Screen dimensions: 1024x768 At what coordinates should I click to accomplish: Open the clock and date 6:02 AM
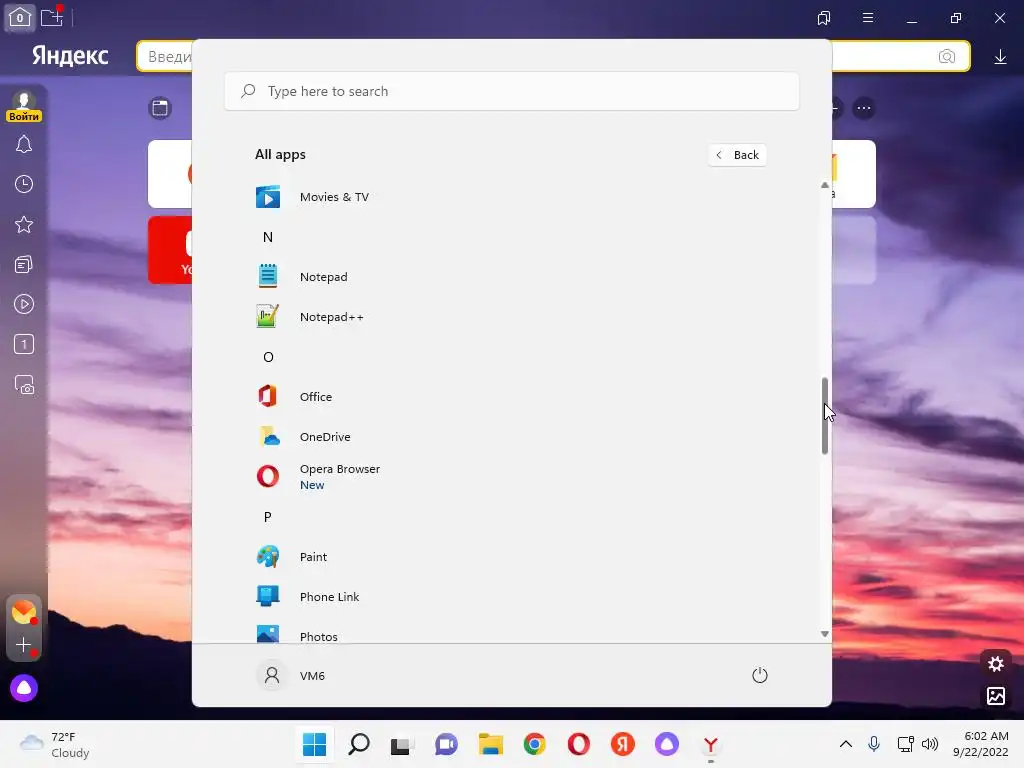click(x=981, y=744)
